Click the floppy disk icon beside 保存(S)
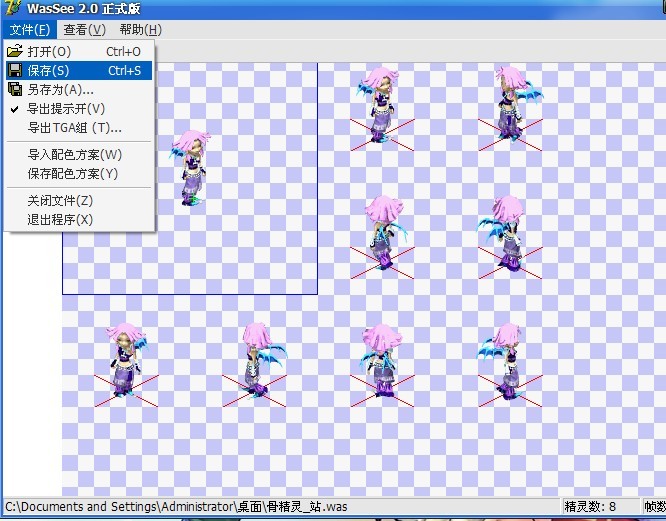Image resolution: width=666 pixels, height=521 pixels. (15, 70)
